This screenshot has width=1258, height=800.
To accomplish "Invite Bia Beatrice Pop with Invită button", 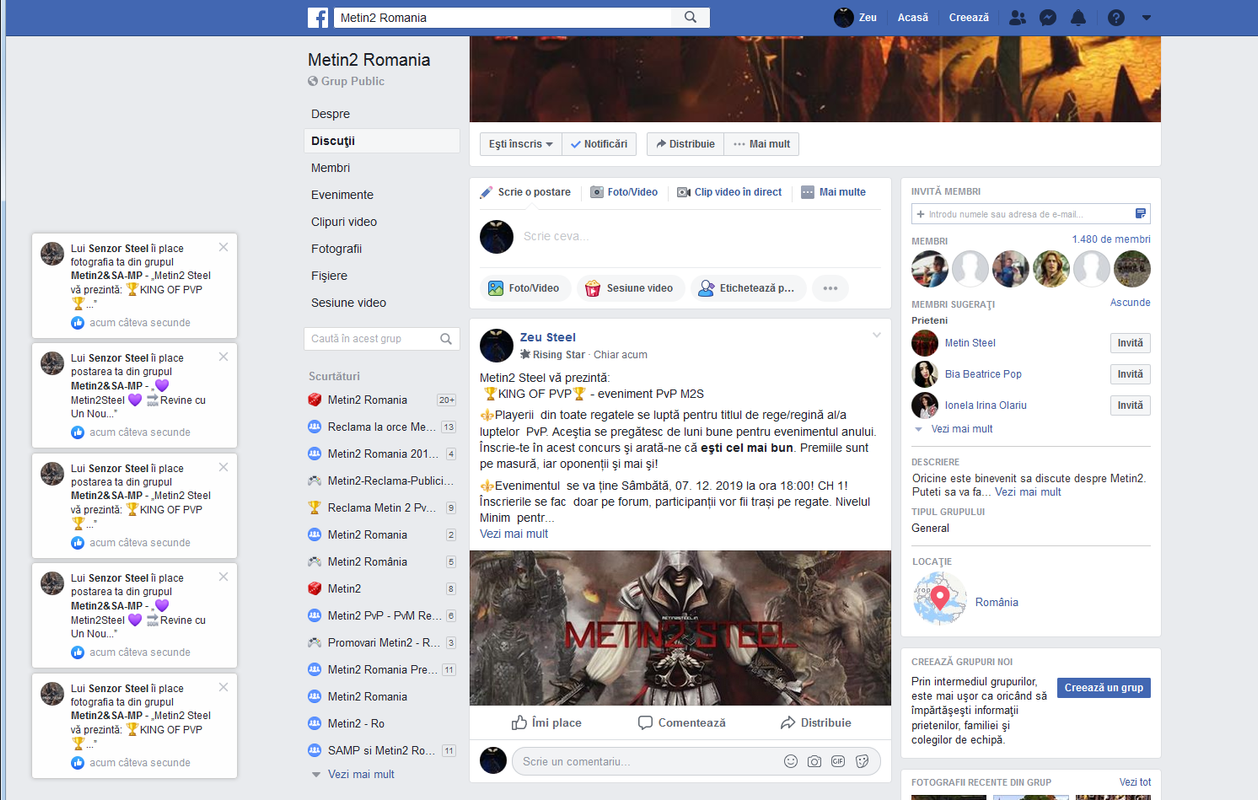I will point(1130,374).
